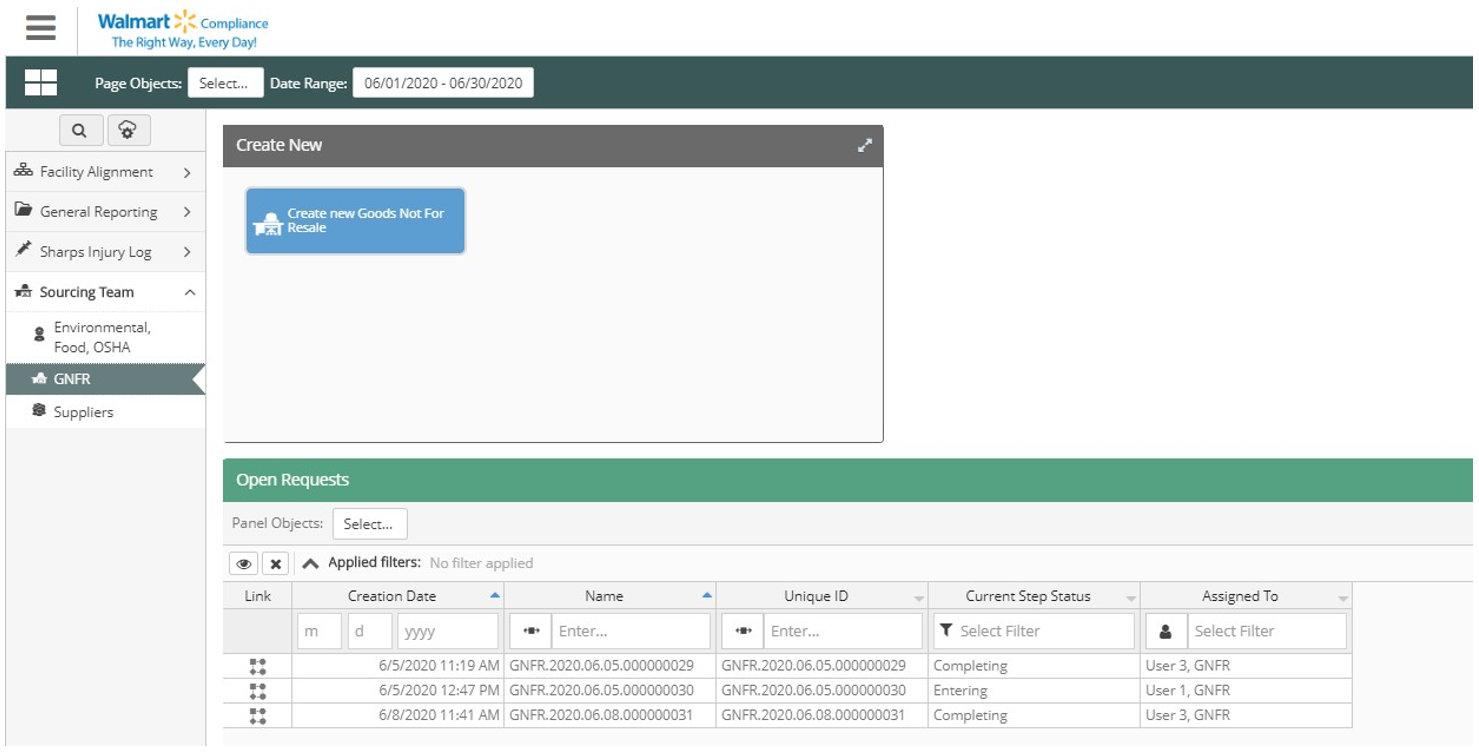The image size is (1479, 753).
Task: Click the Walmart Compliance logo
Action: click(x=183, y=29)
